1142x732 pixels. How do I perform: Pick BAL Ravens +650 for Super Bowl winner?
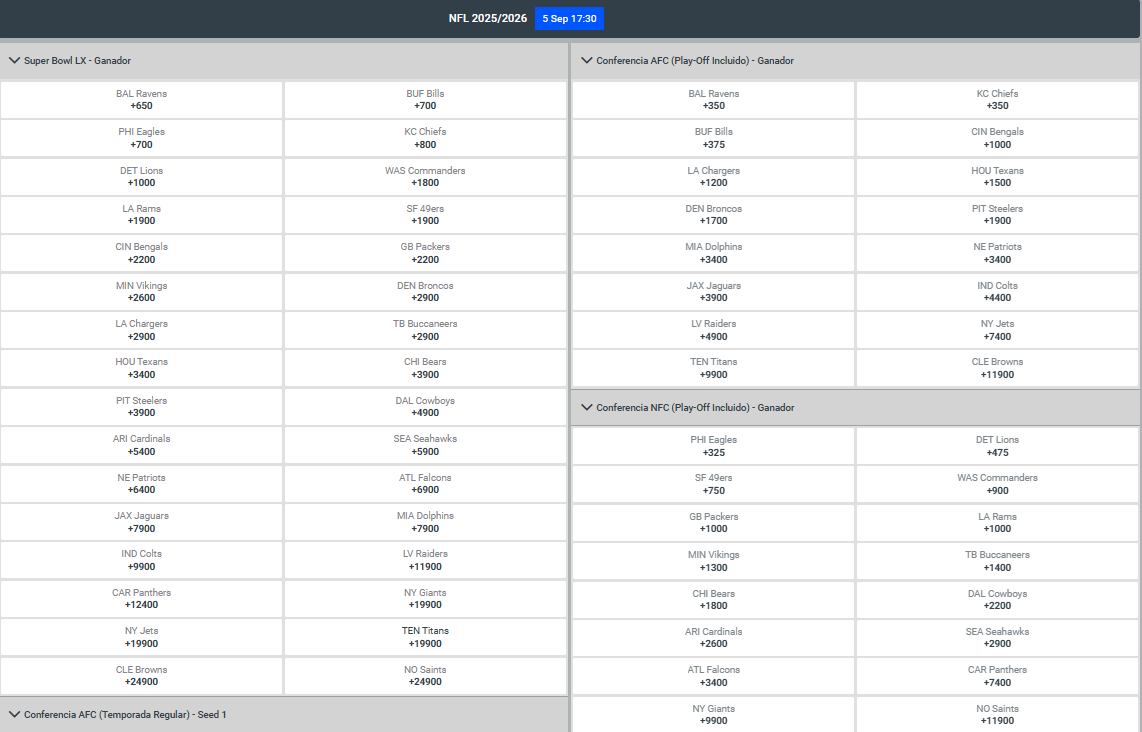coord(141,100)
